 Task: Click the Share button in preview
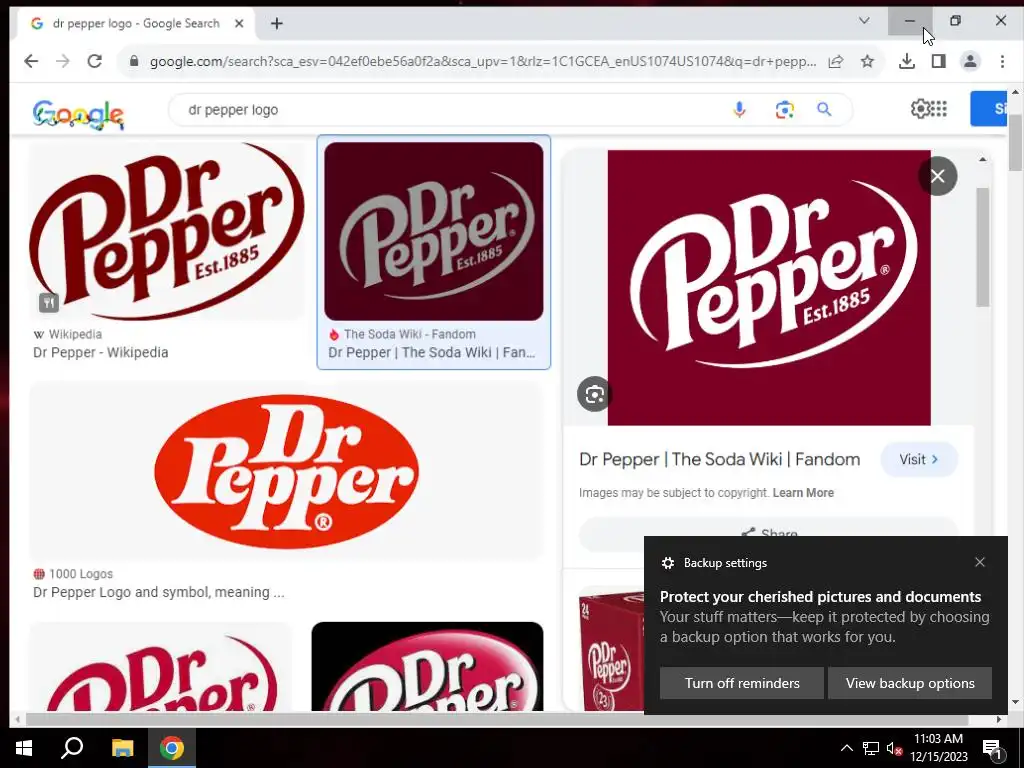point(769,534)
